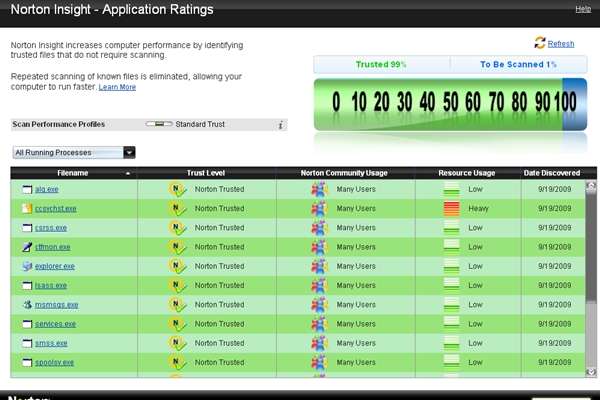Click the Many Users icon for smss.exe

[319, 343]
